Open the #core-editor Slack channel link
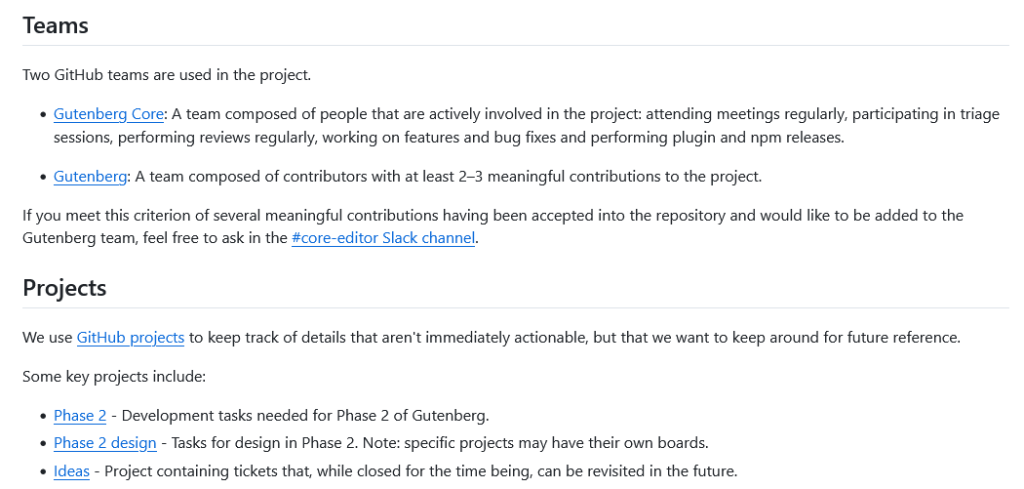This screenshot has width=1024, height=489. [383, 238]
